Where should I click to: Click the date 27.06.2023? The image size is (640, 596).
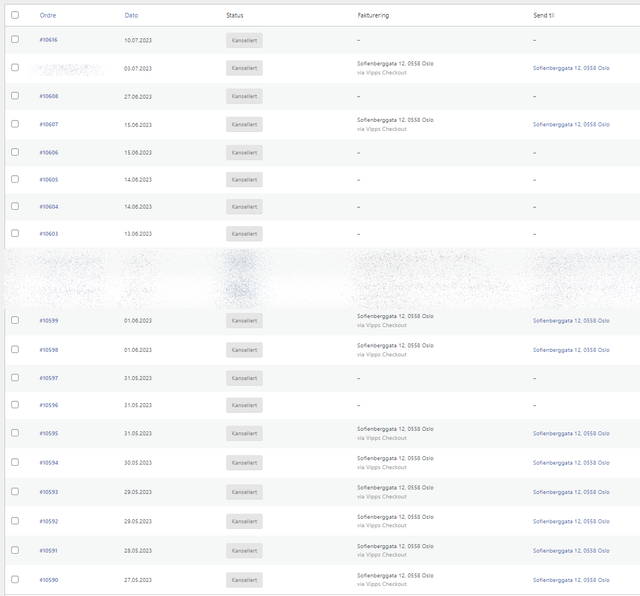click(138, 97)
